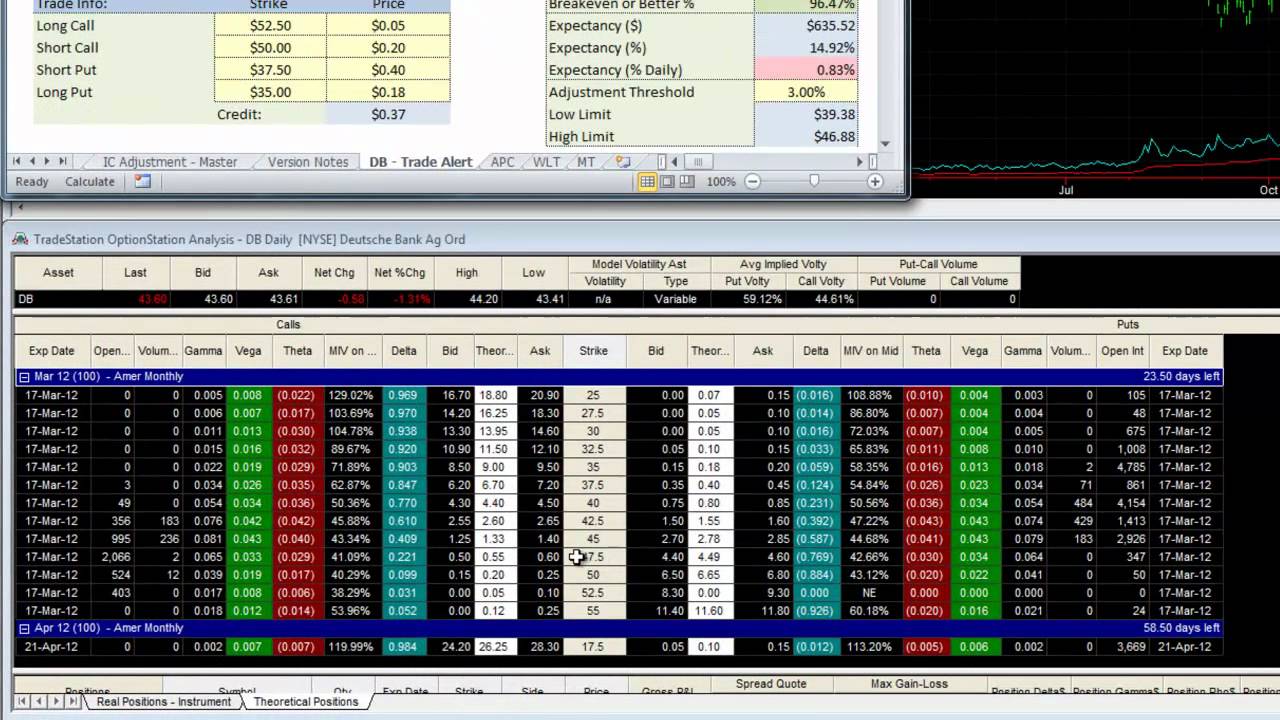Image resolution: width=1280 pixels, height=720 pixels.
Task: Click the insert worksheet icon after MT tab
Action: [x=623, y=161]
